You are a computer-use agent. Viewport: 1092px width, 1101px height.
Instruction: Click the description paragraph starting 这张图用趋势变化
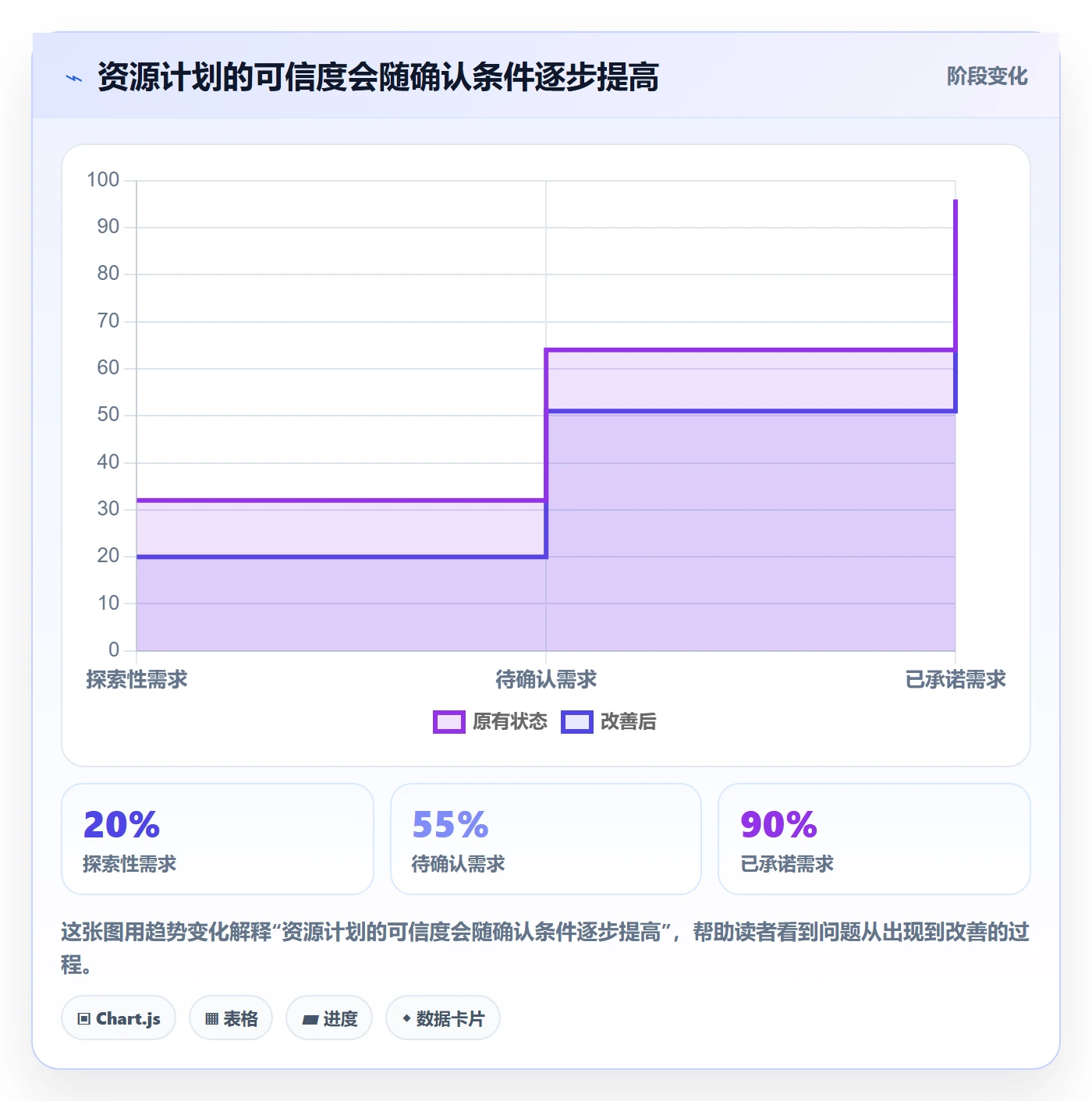(545, 948)
